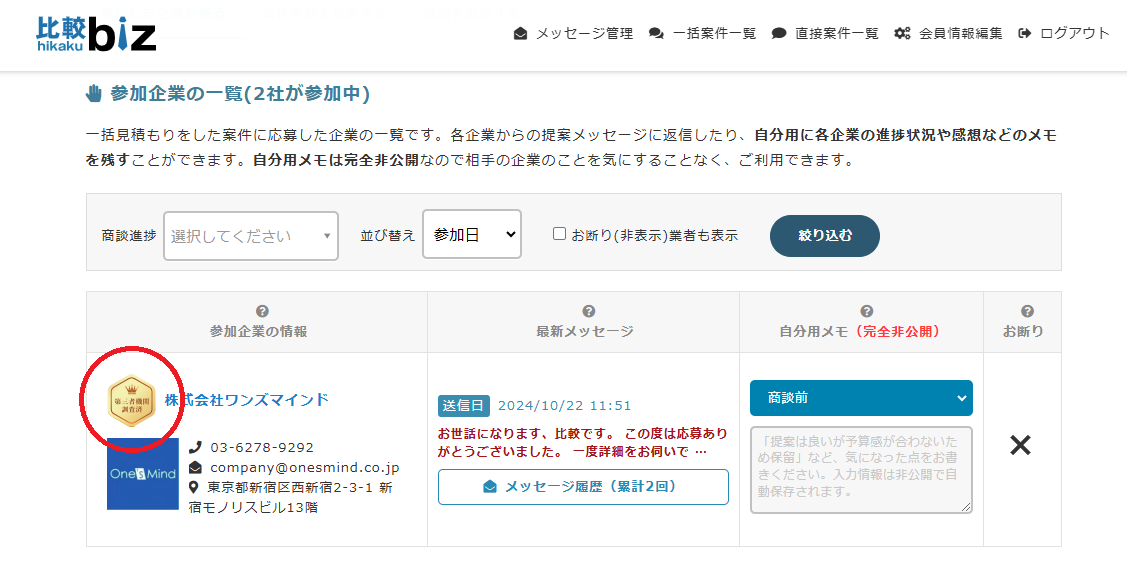The image size is (1127, 563).
Task: Expand the 商談前 status dropdown
Action: 860,398
